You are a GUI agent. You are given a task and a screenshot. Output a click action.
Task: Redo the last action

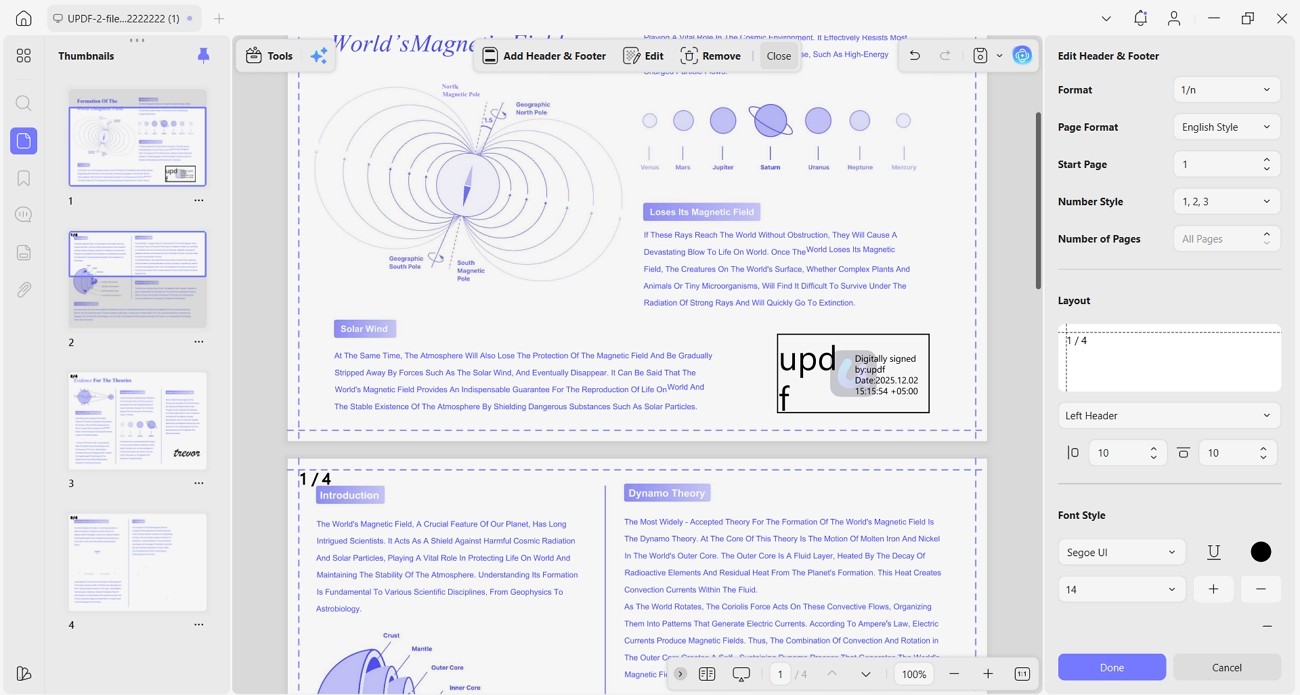945,56
